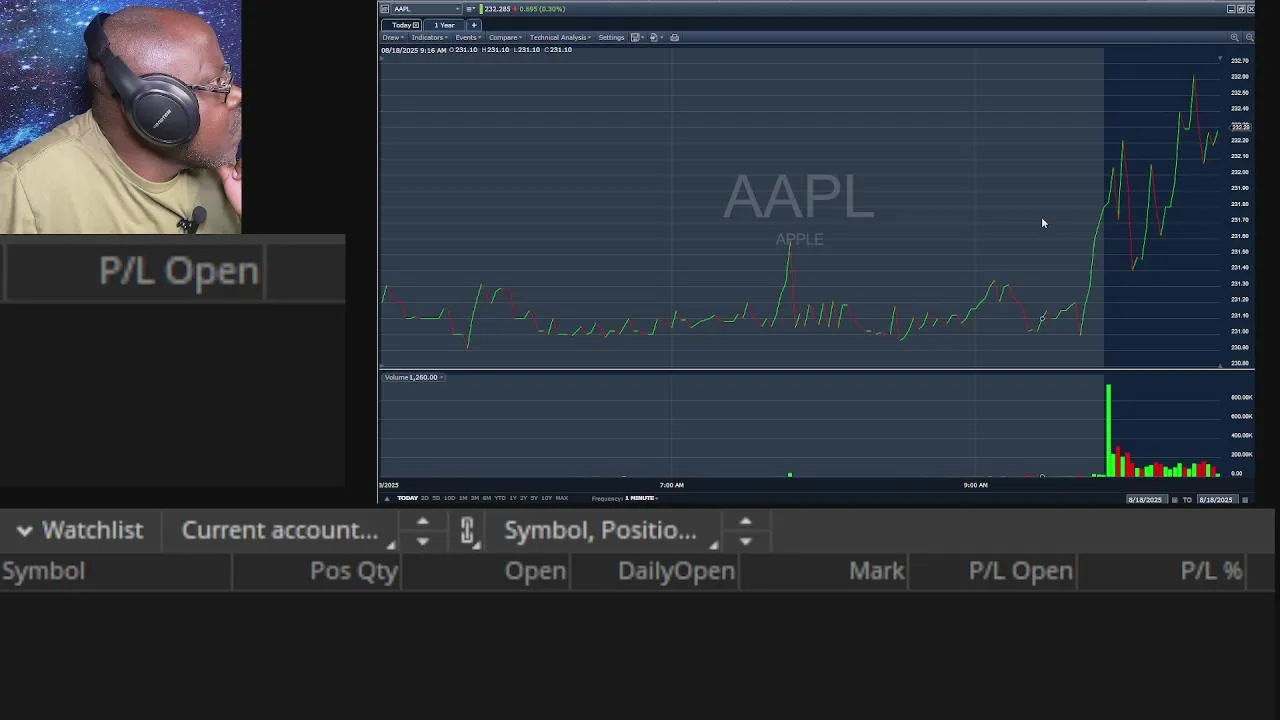Select the MAX timeframe
Viewport: 1280px width, 720px height.
point(562,498)
